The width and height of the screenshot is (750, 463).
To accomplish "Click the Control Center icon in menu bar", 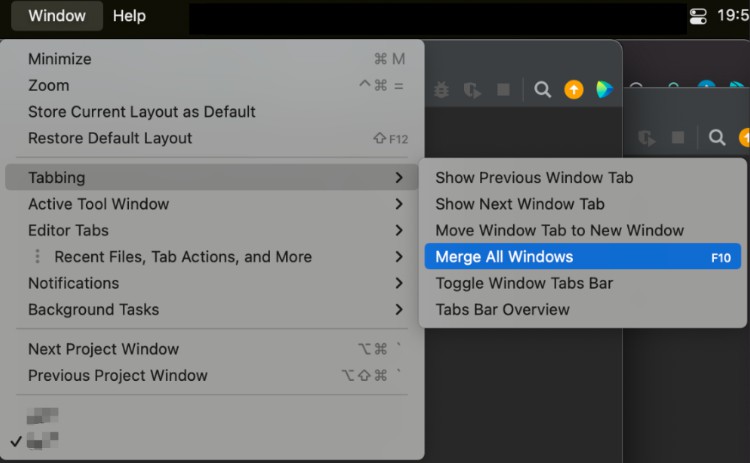I will click(x=698, y=16).
